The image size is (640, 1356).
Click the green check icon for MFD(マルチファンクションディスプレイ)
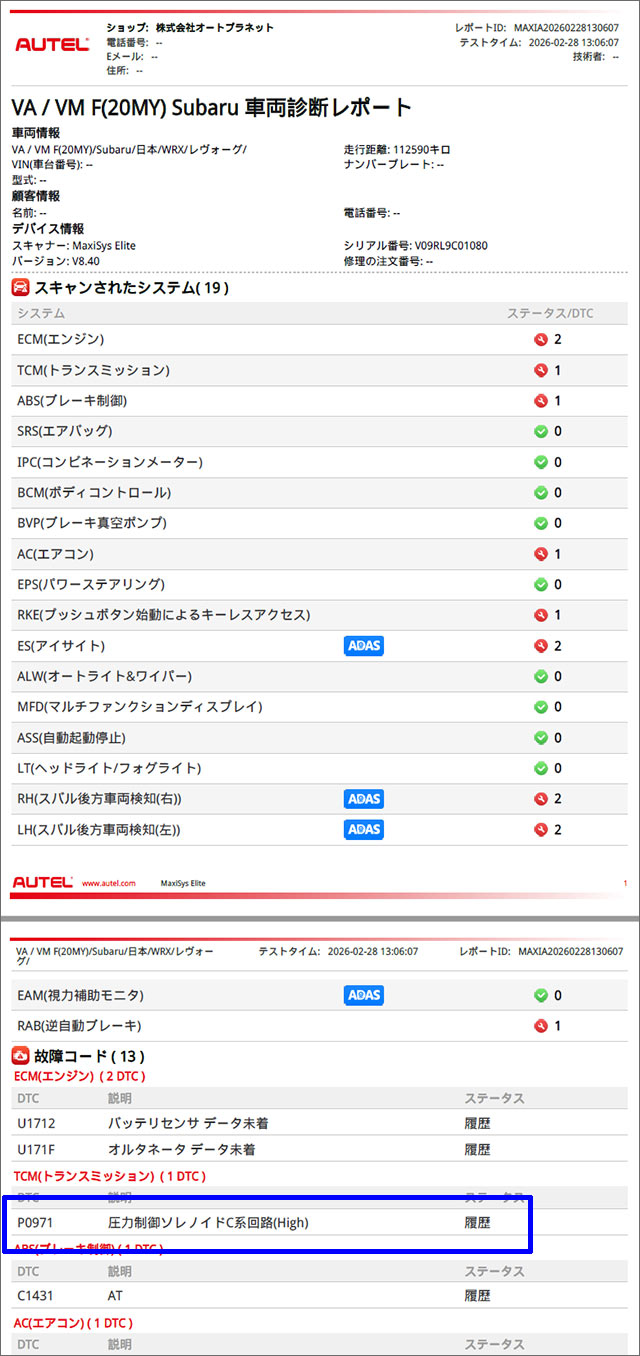pos(541,707)
